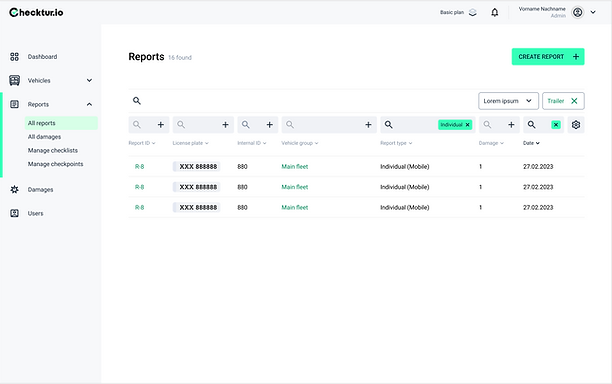Screen dimensions: 612x384
Task: Open the Lorem ipsum dropdown
Action: pos(508,101)
